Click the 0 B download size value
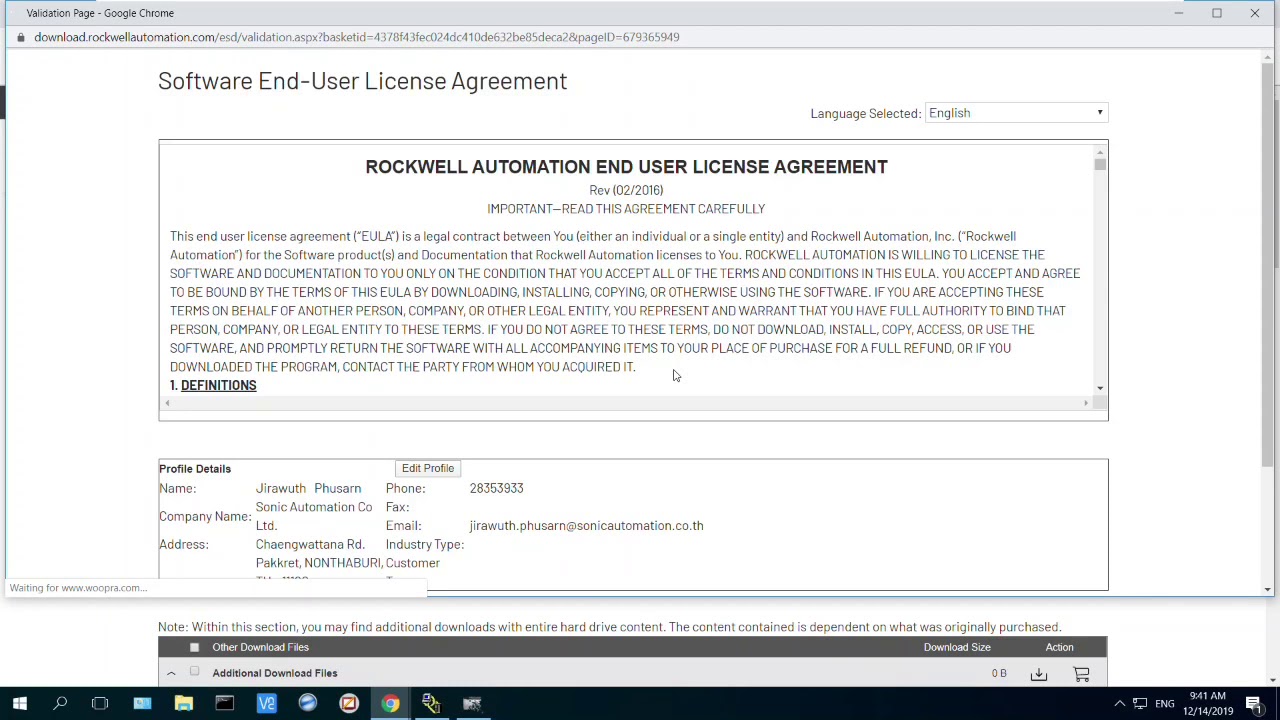Screen dimensions: 1280x720 (999, 673)
